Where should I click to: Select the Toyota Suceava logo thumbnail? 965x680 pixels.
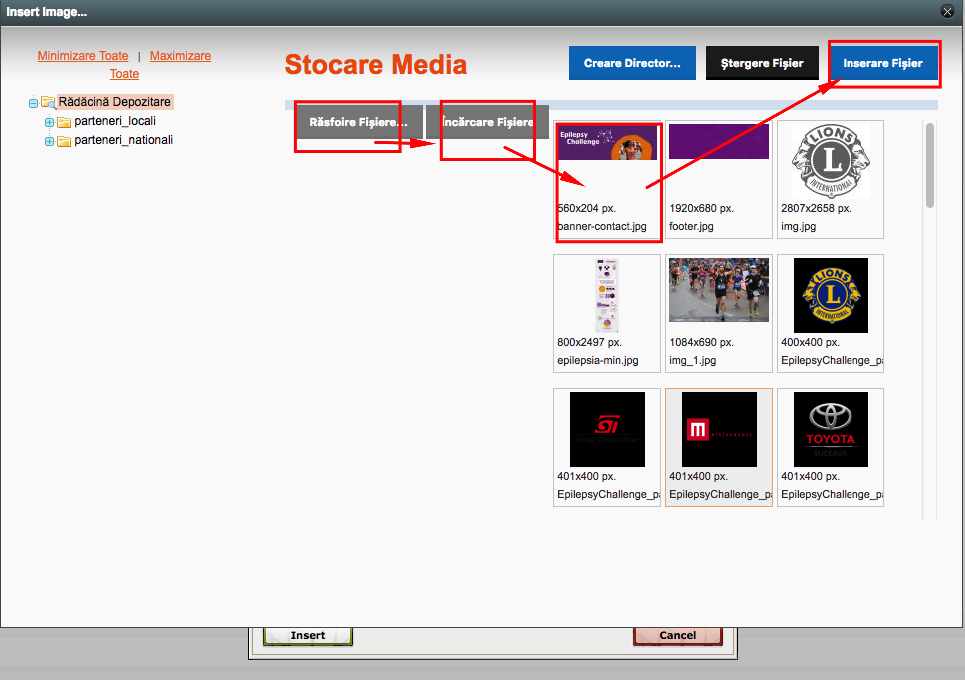click(831, 430)
